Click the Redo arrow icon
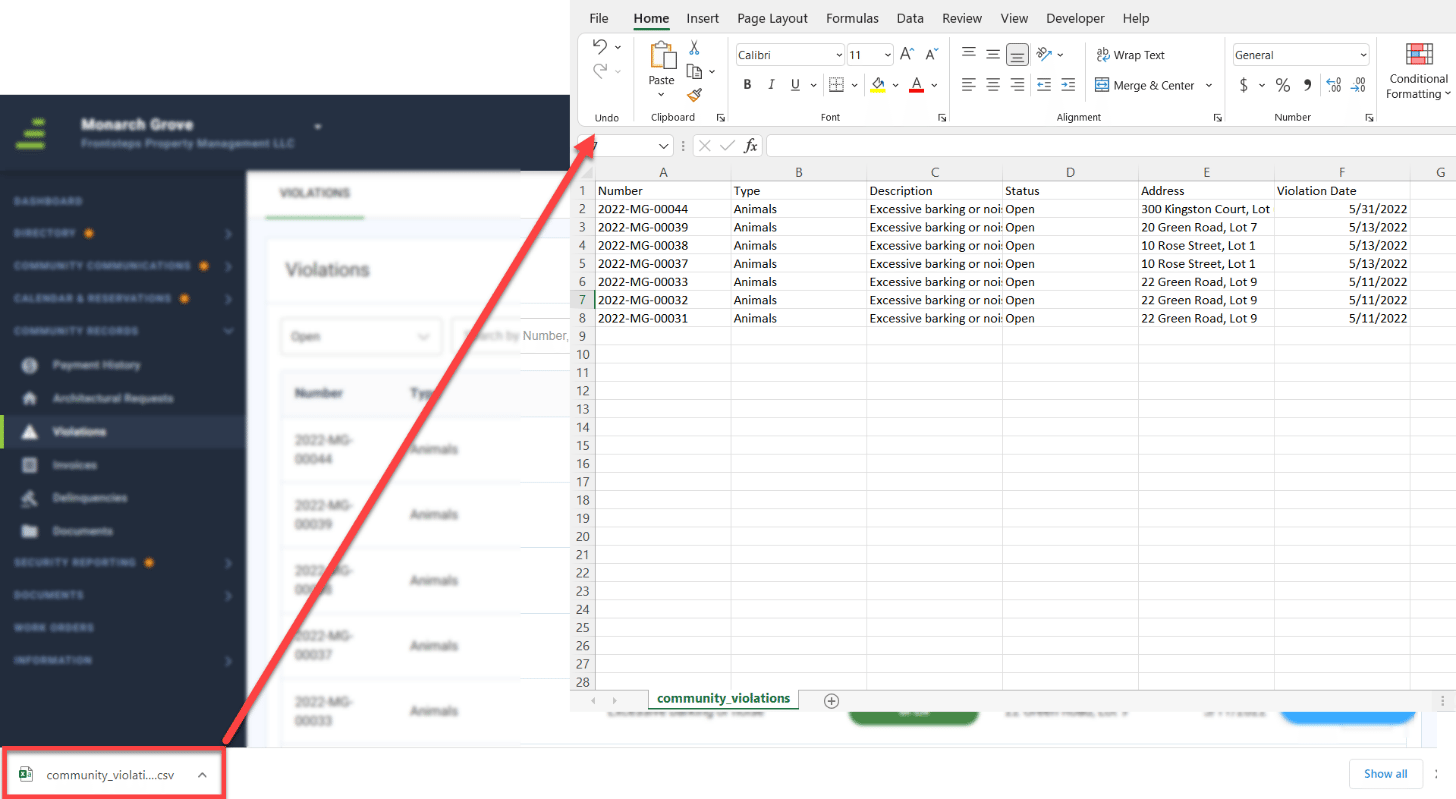The width and height of the screenshot is (1456, 799). click(600, 71)
